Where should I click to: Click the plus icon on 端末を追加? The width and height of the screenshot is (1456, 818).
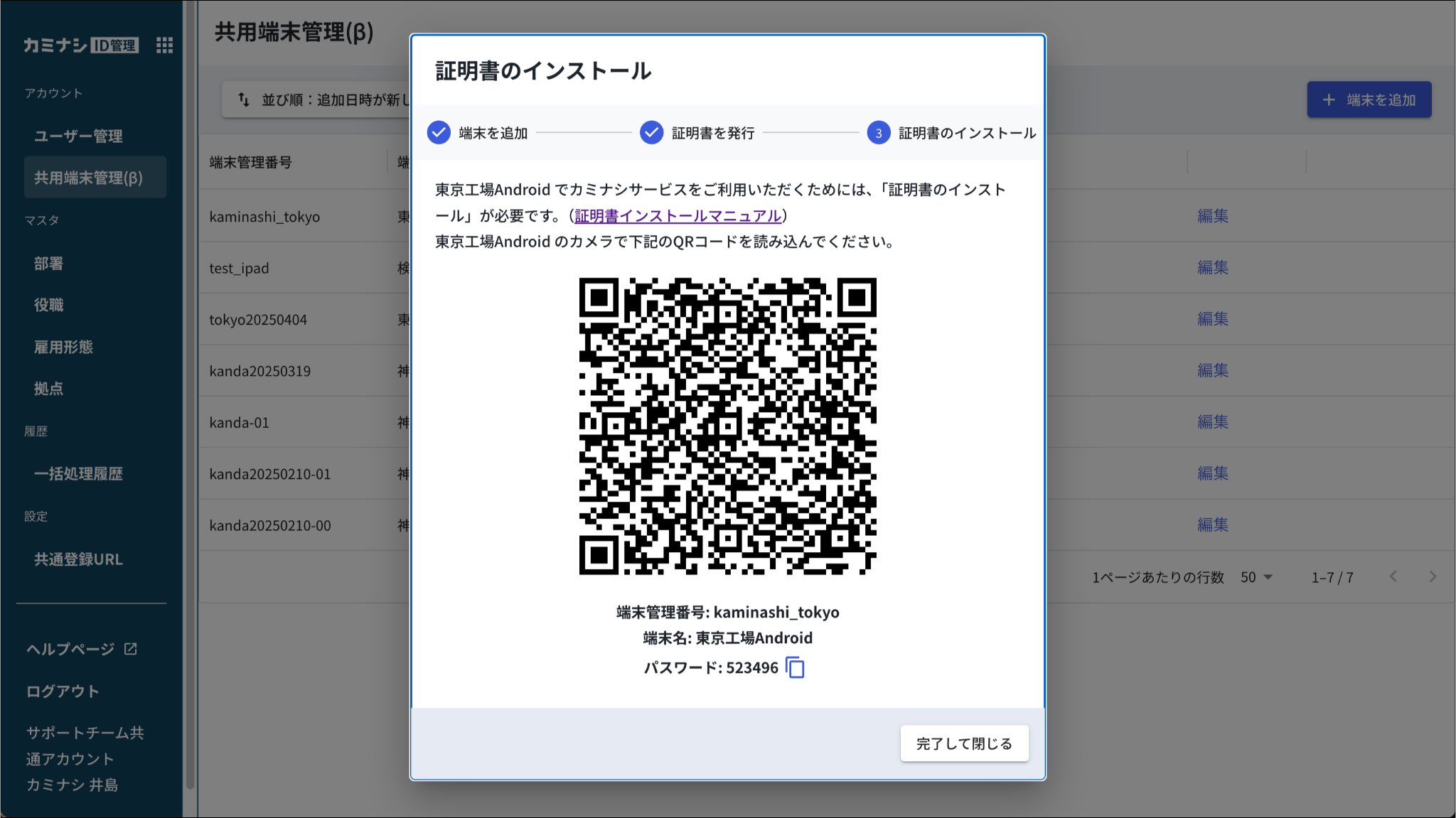click(1328, 100)
